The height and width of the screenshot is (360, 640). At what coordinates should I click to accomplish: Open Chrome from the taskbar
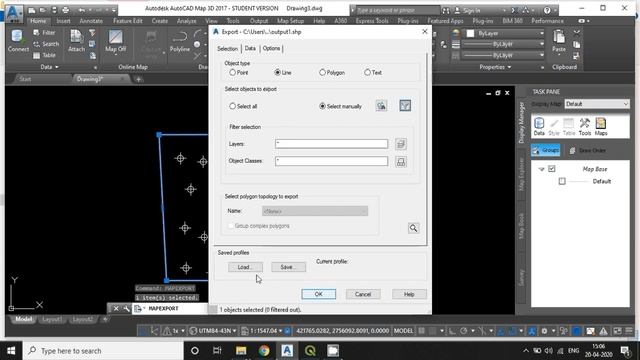pos(264,351)
